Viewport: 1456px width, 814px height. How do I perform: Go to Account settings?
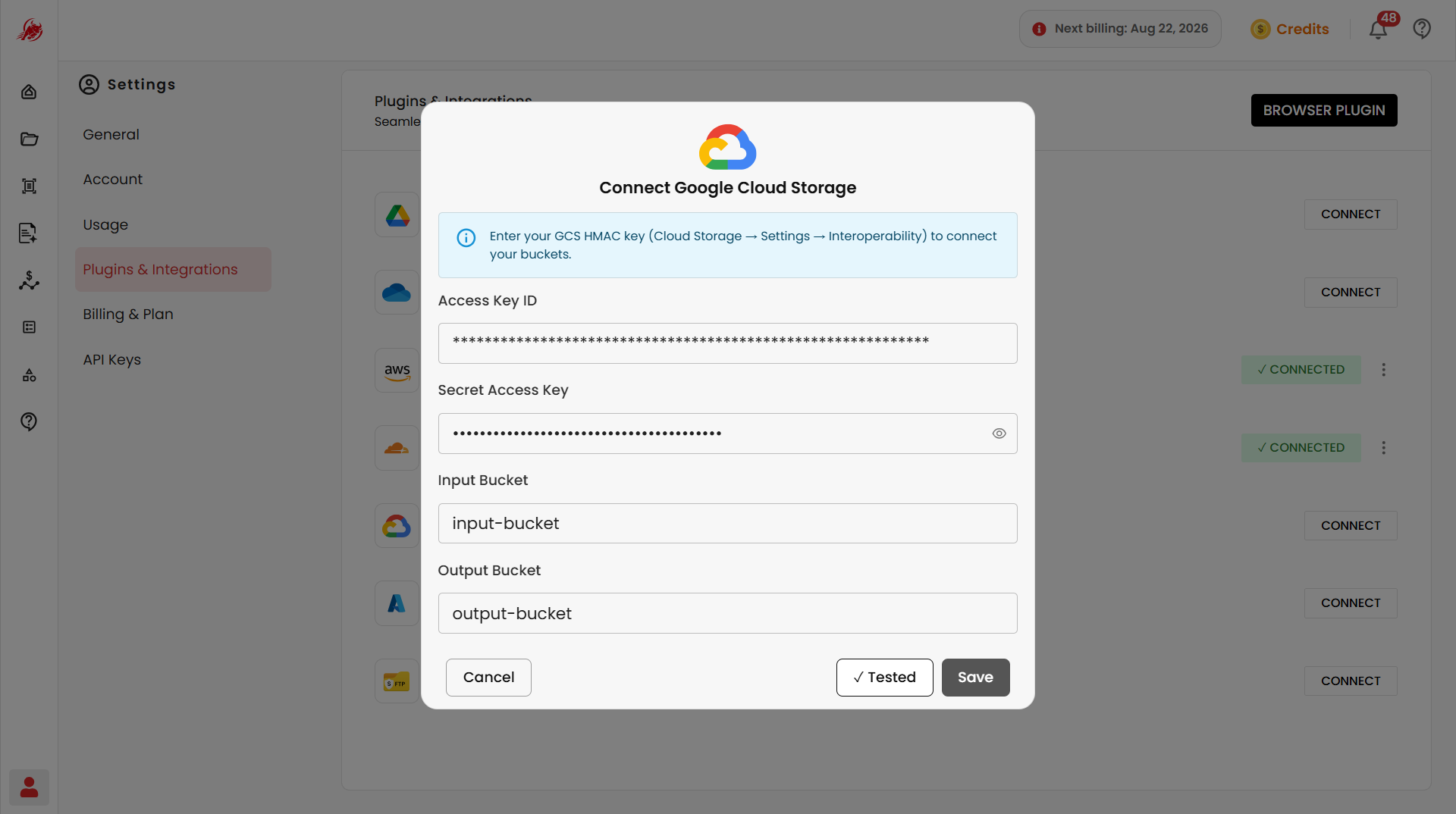point(112,179)
